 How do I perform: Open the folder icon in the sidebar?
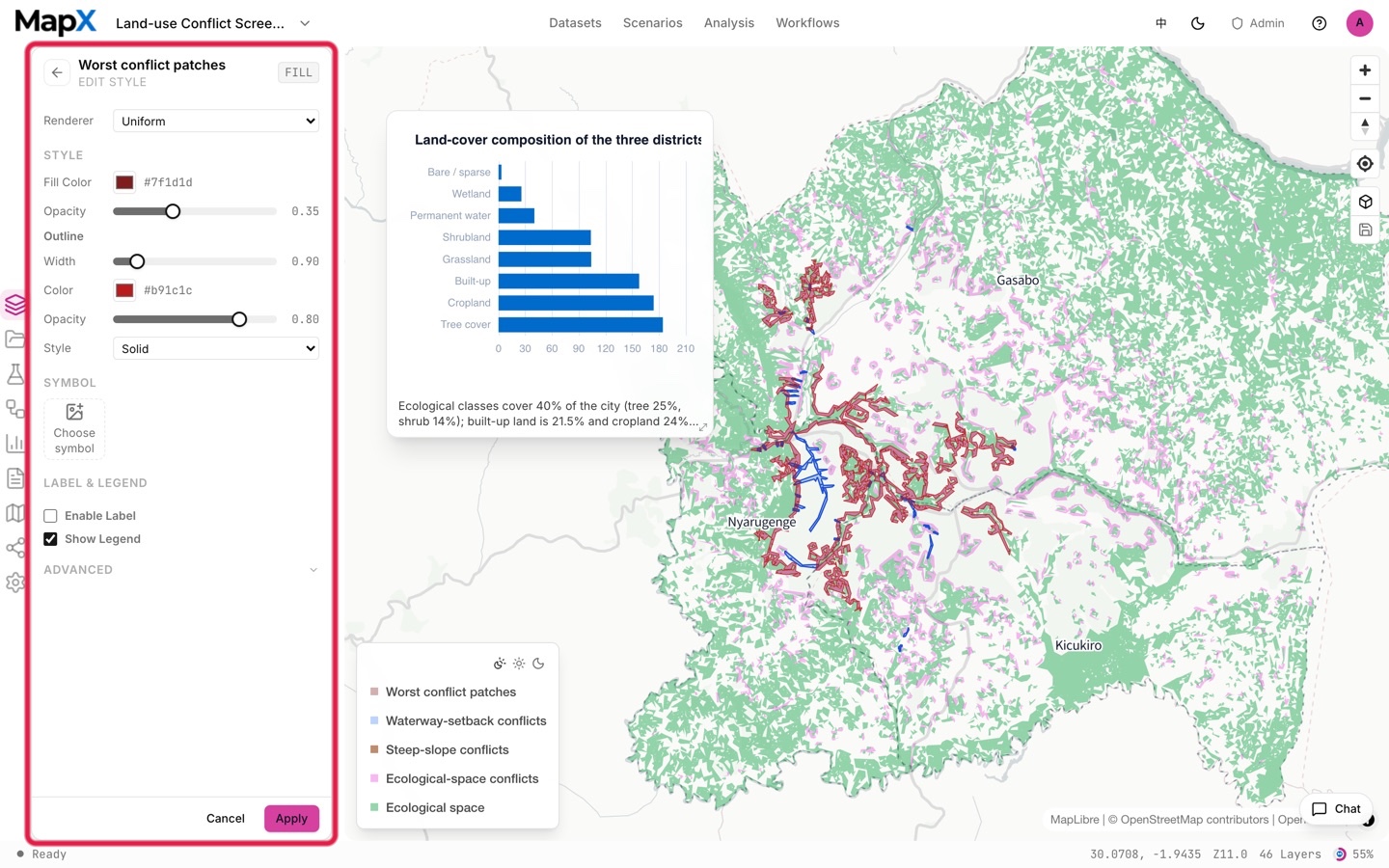click(x=14, y=339)
